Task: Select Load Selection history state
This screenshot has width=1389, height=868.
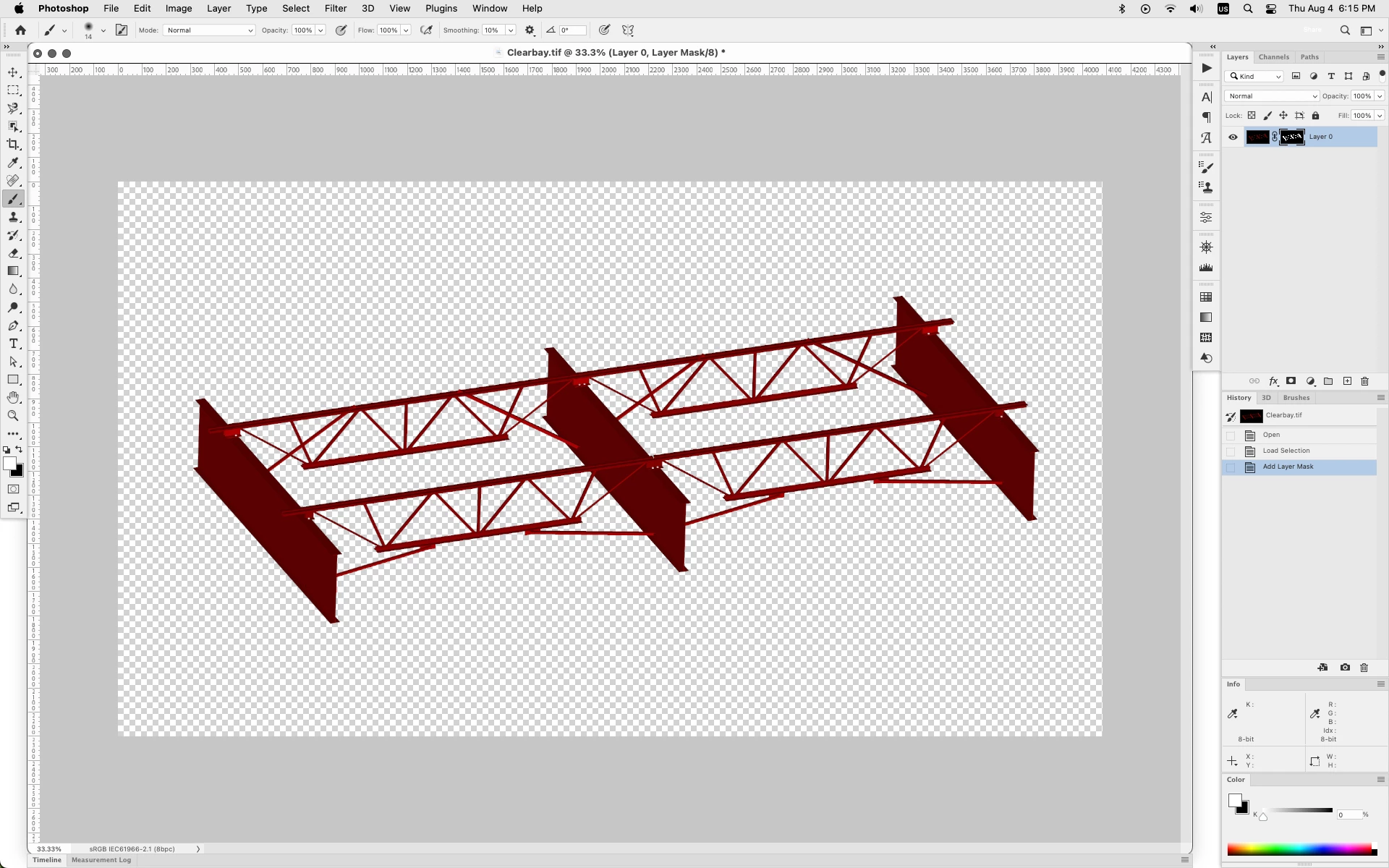Action: [1286, 451]
